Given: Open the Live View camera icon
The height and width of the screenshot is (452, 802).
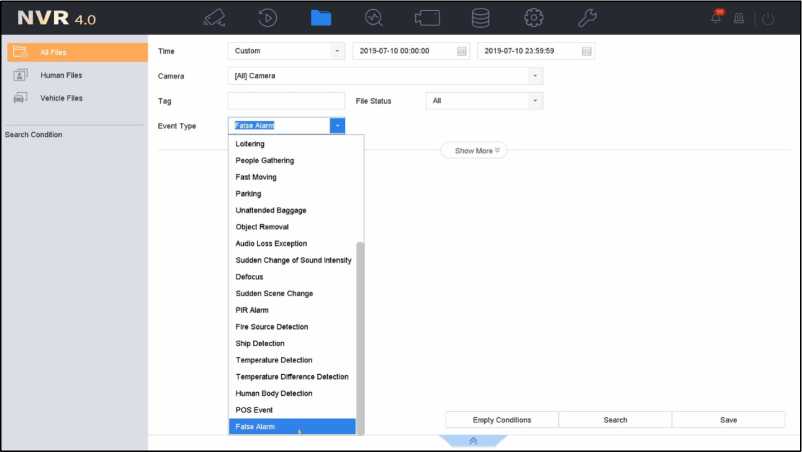Looking at the screenshot, I should 215,18.
